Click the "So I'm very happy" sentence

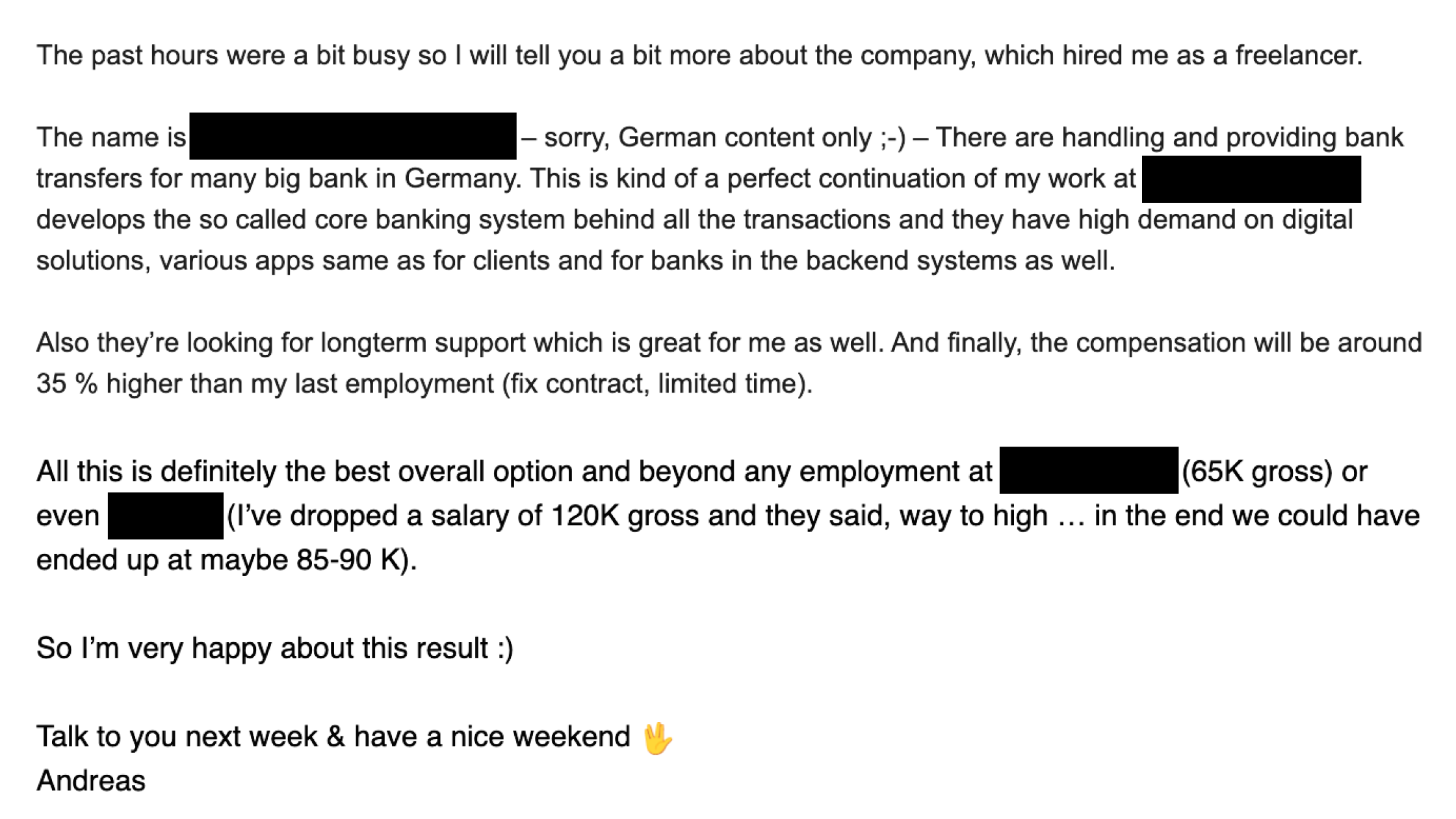pyautogui.click(x=274, y=648)
